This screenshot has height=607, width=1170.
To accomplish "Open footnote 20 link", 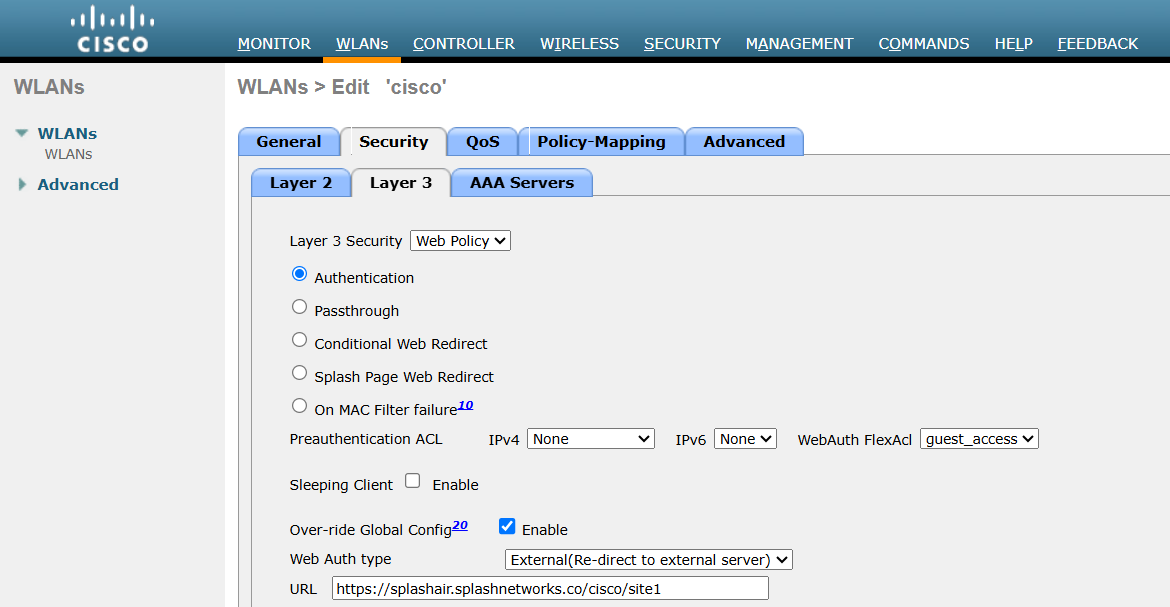I will (460, 526).
